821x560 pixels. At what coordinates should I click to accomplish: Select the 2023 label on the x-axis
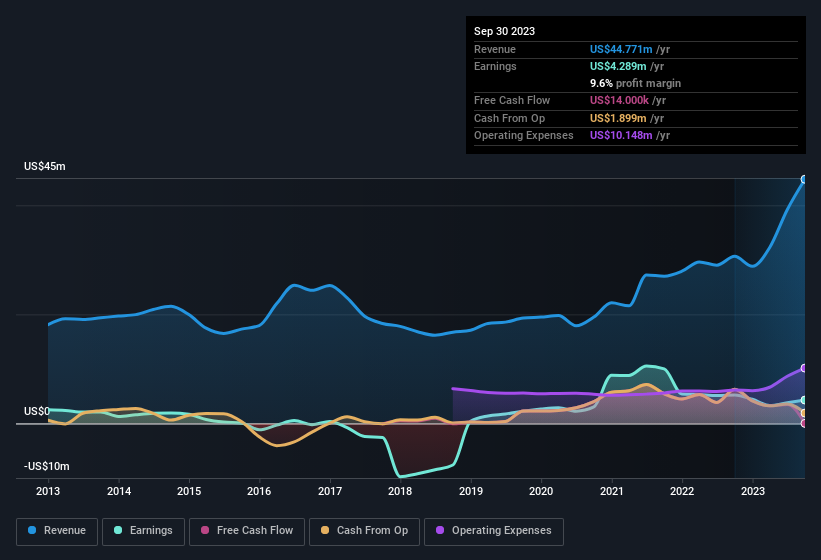point(752,491)
